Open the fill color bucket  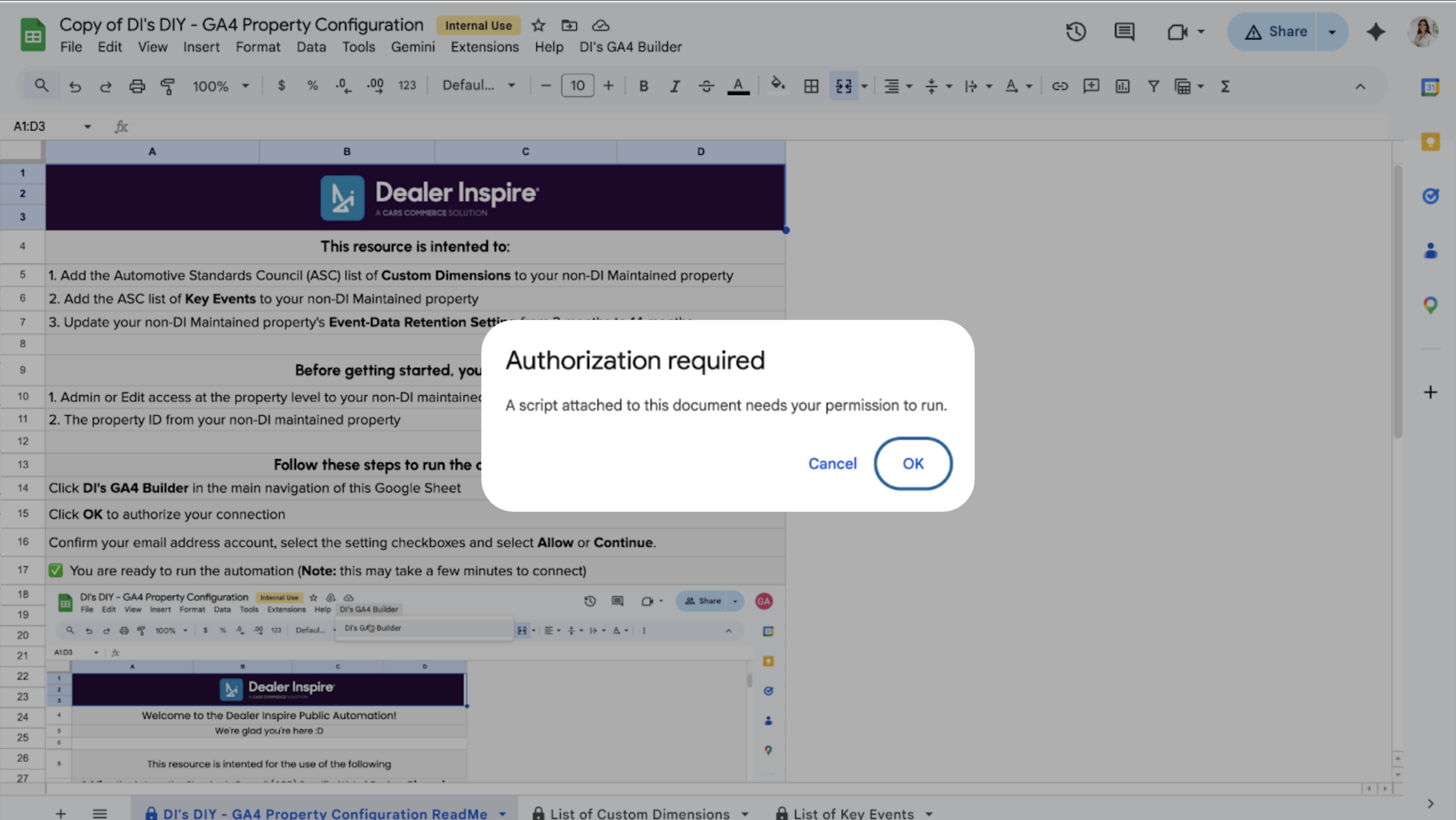(x=777, y=86)
